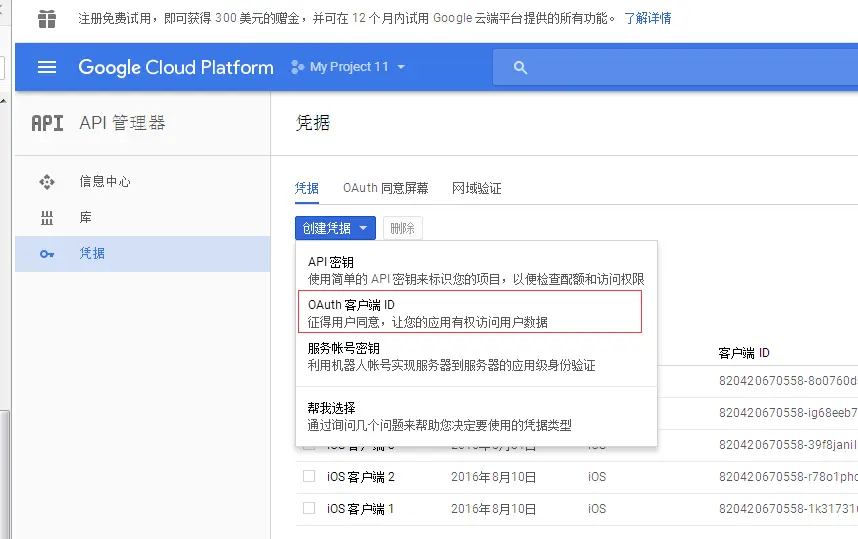Tick the checkbox for iOS 客户端 2
The height and width of the screenshot is (539, 858).
pos(309,476)
